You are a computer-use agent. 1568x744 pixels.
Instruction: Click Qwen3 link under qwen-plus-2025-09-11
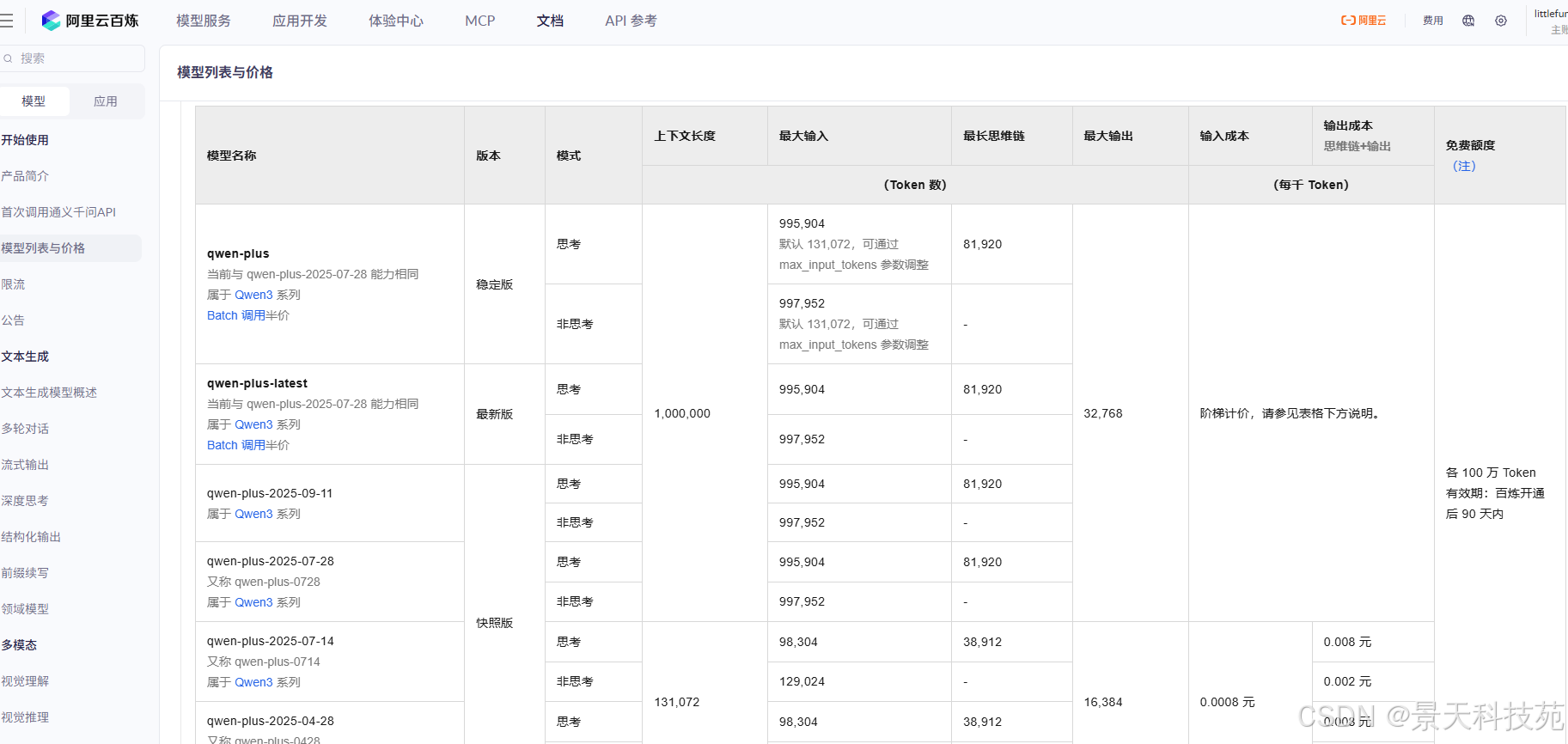point(253,514)
